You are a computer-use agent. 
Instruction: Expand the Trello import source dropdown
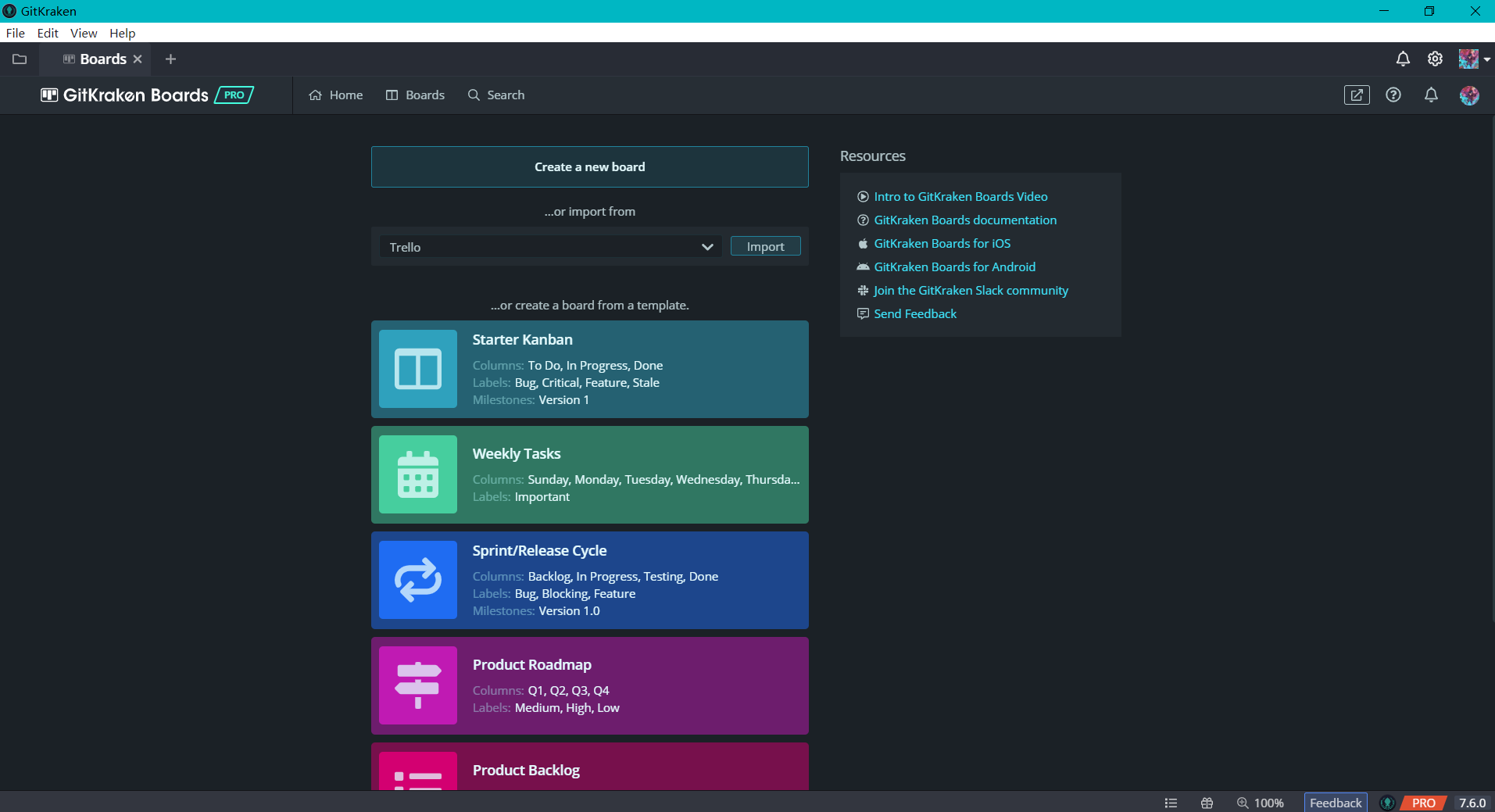[551, 247]
